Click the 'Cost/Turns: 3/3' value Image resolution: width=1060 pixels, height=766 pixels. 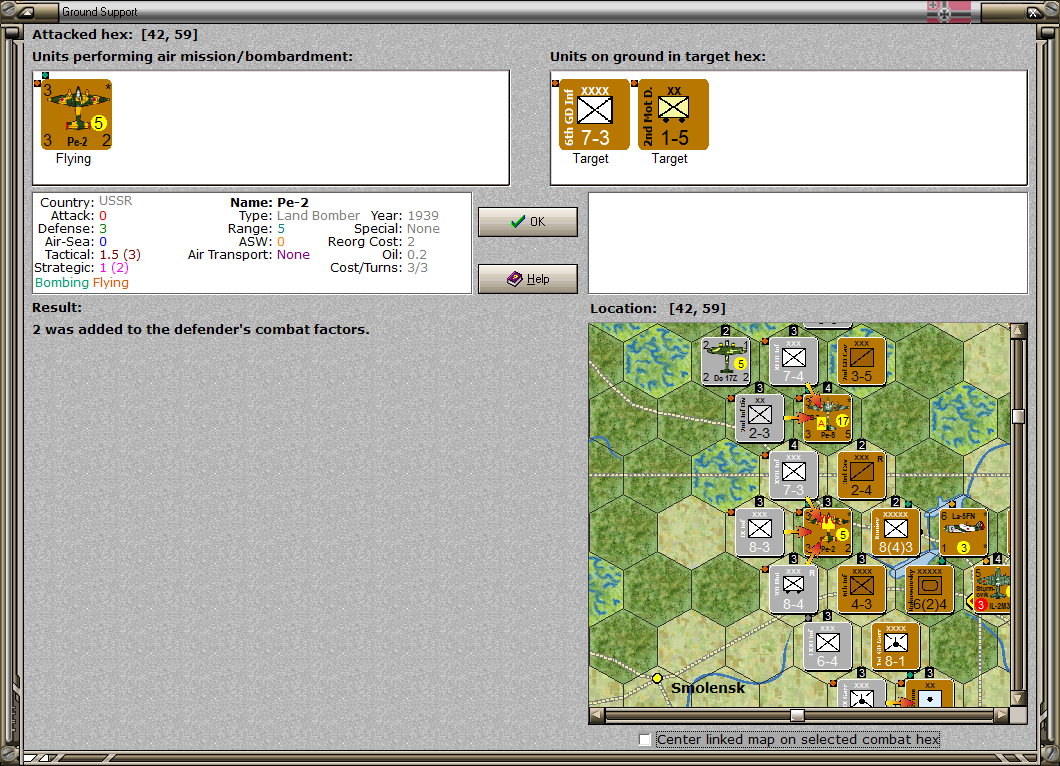click(x=417, y=268)
